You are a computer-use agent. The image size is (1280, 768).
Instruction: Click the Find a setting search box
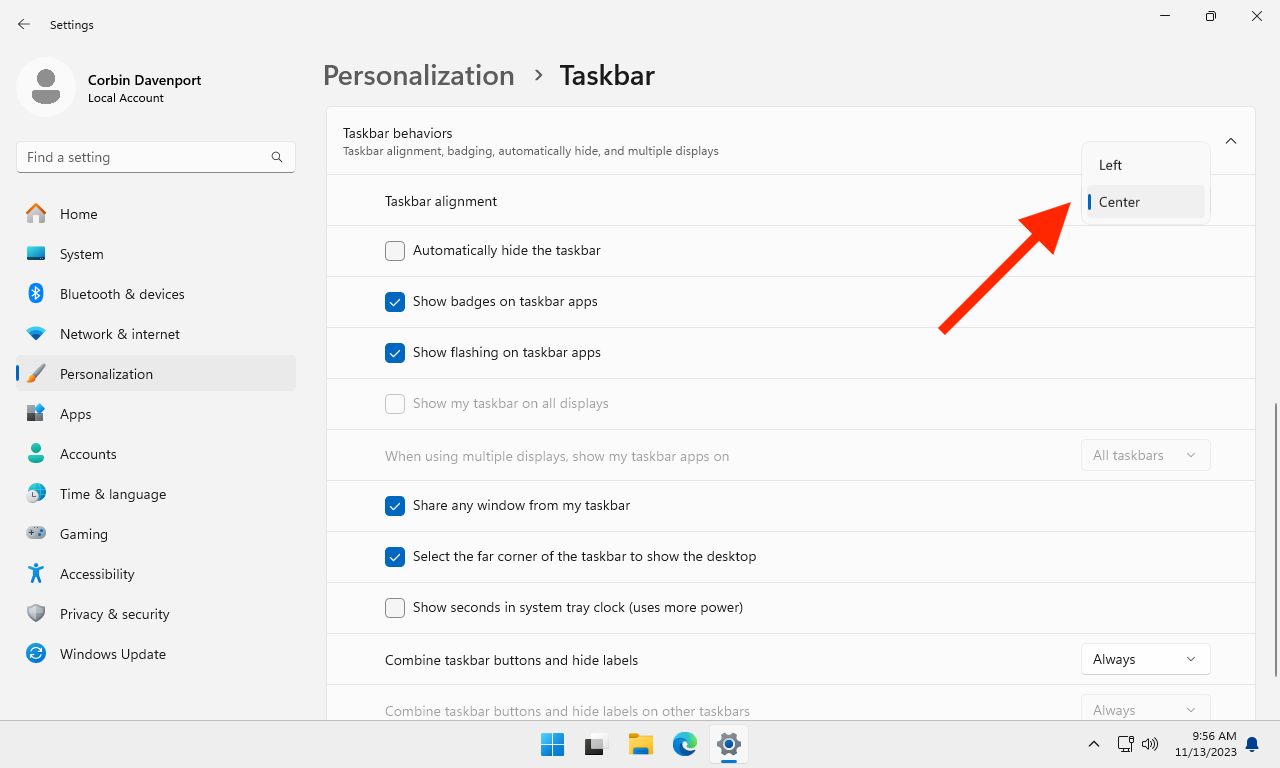pyautogui.click(x=155, y=156)
